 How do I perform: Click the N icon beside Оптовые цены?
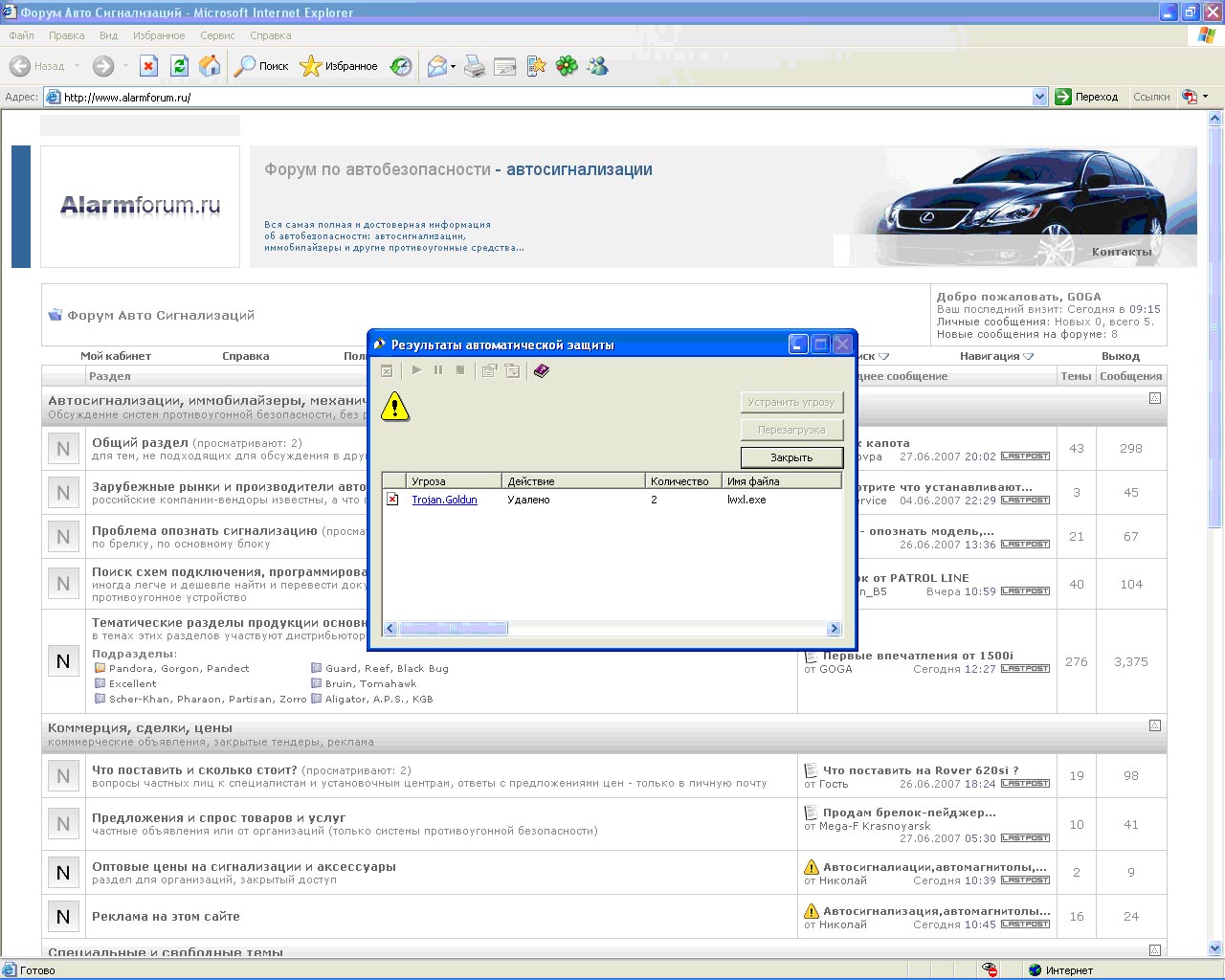(x=63, y=873)
